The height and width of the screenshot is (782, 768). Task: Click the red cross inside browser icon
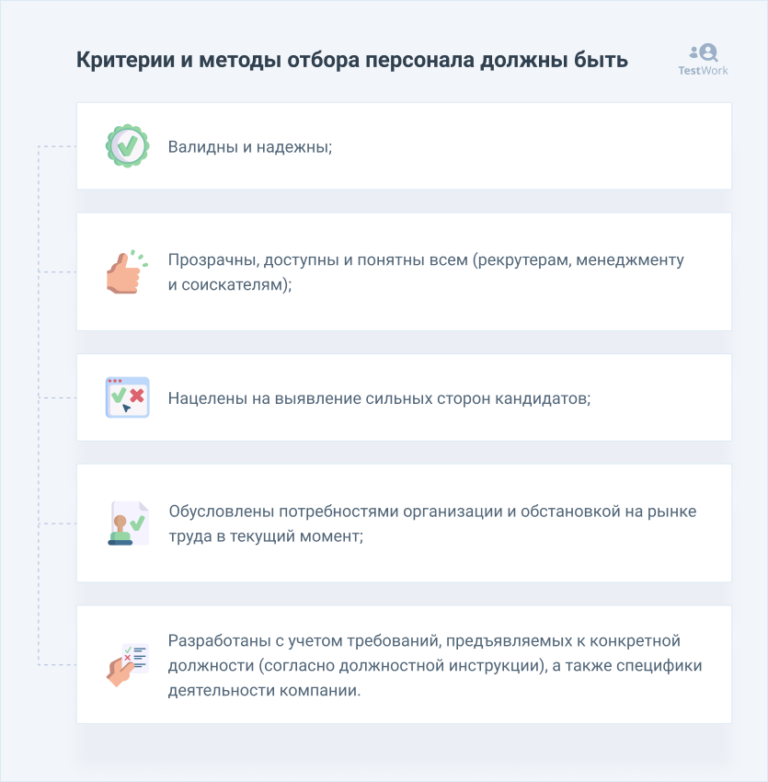click(x=137, y=396)
